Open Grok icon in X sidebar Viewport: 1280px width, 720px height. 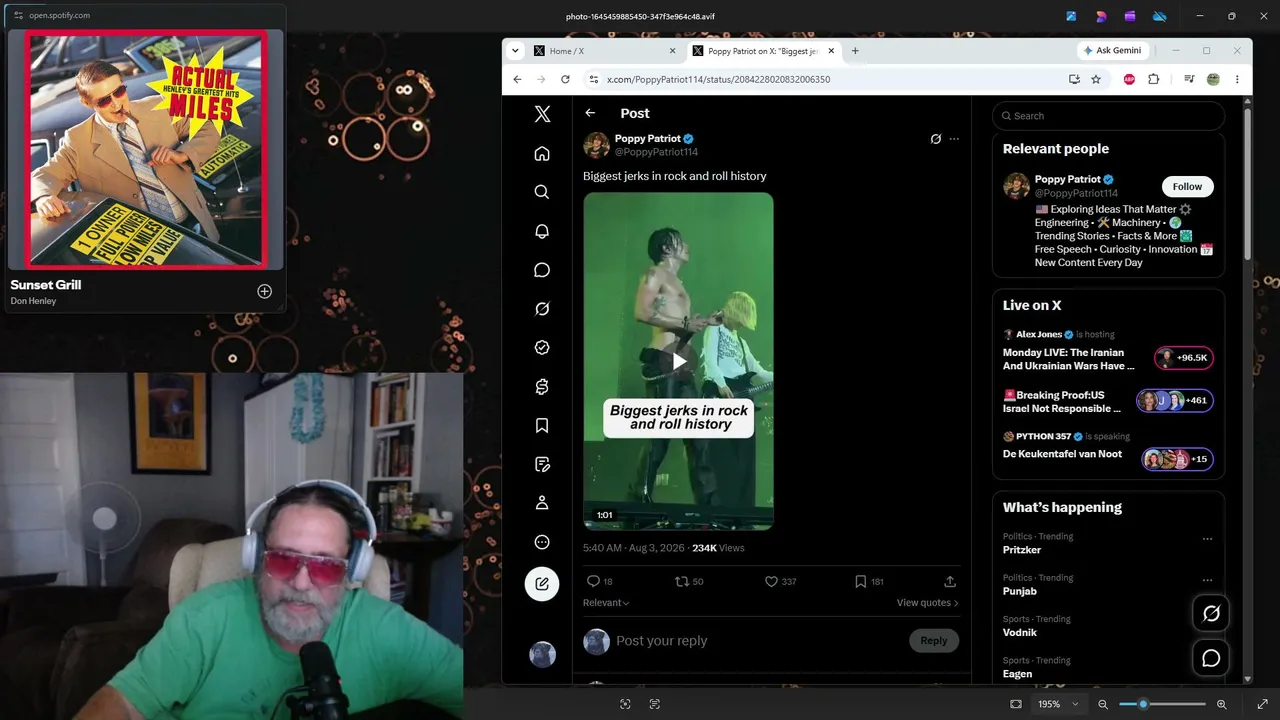pos(542,309)
